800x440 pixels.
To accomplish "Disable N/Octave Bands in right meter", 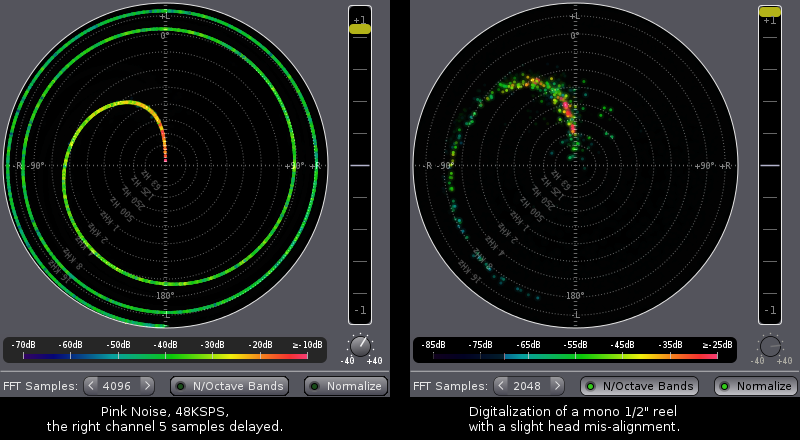I will click(640, 386).
